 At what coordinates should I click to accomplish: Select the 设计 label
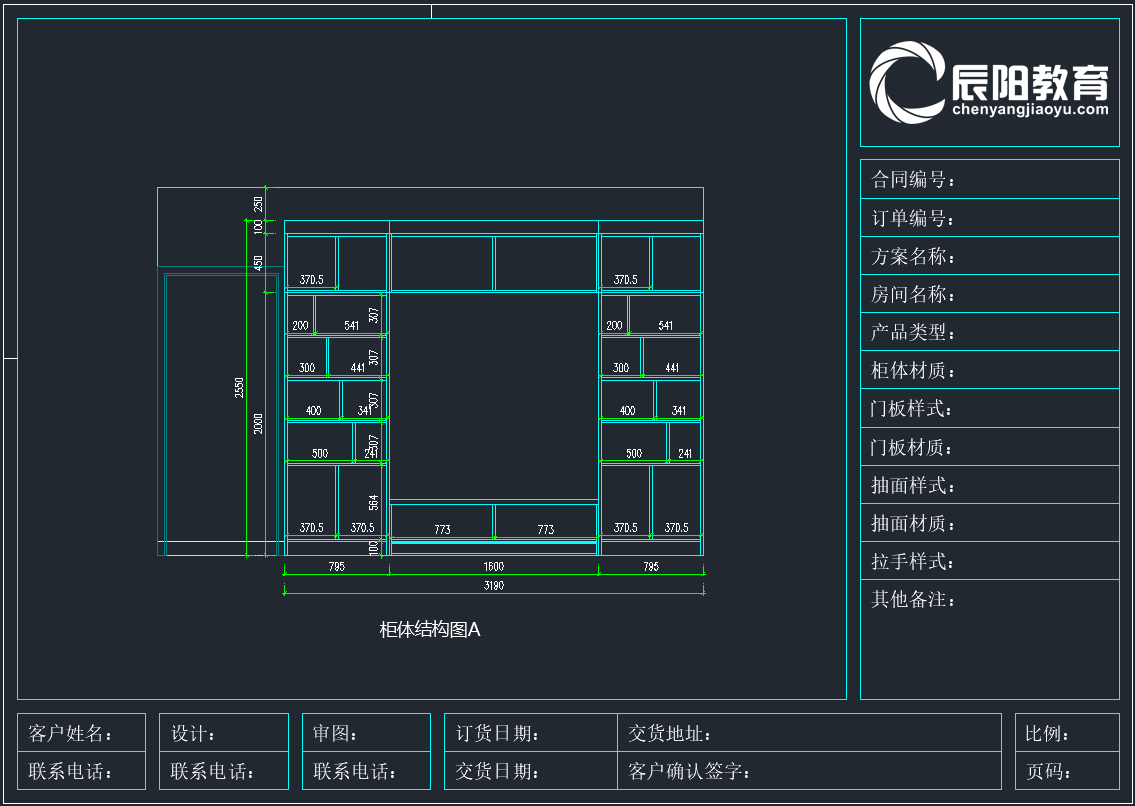193,734
